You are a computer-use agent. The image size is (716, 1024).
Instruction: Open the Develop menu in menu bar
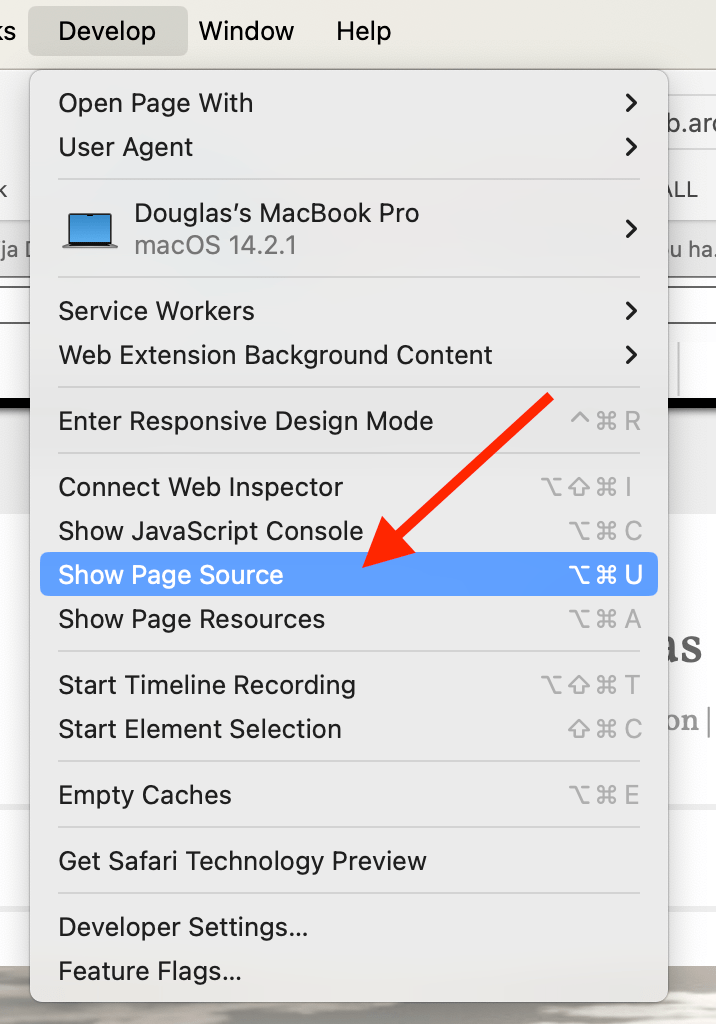(x=107, y=31)
